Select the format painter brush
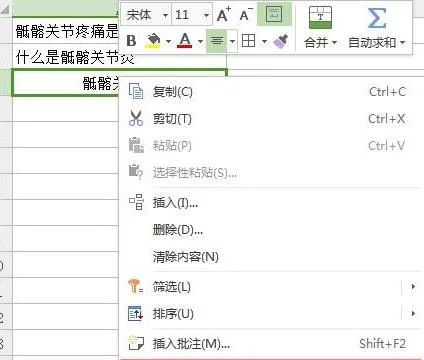The height and width of the screenshot is (360, 424). [x=280, y=41]
